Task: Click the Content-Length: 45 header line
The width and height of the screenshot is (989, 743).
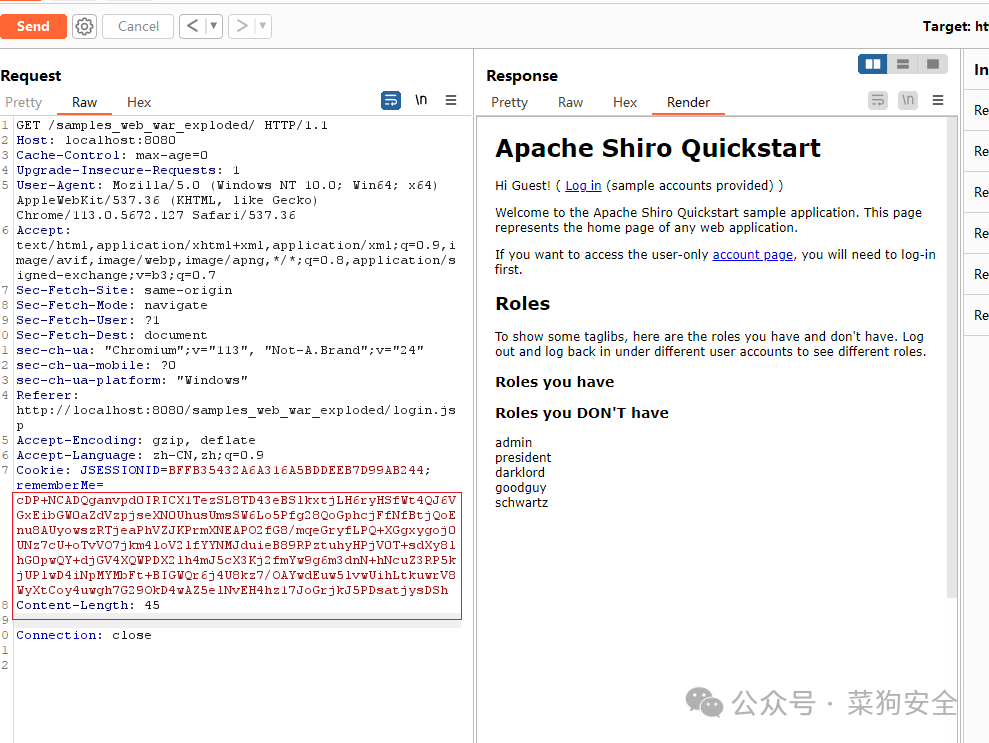Action: pos(88,606)
